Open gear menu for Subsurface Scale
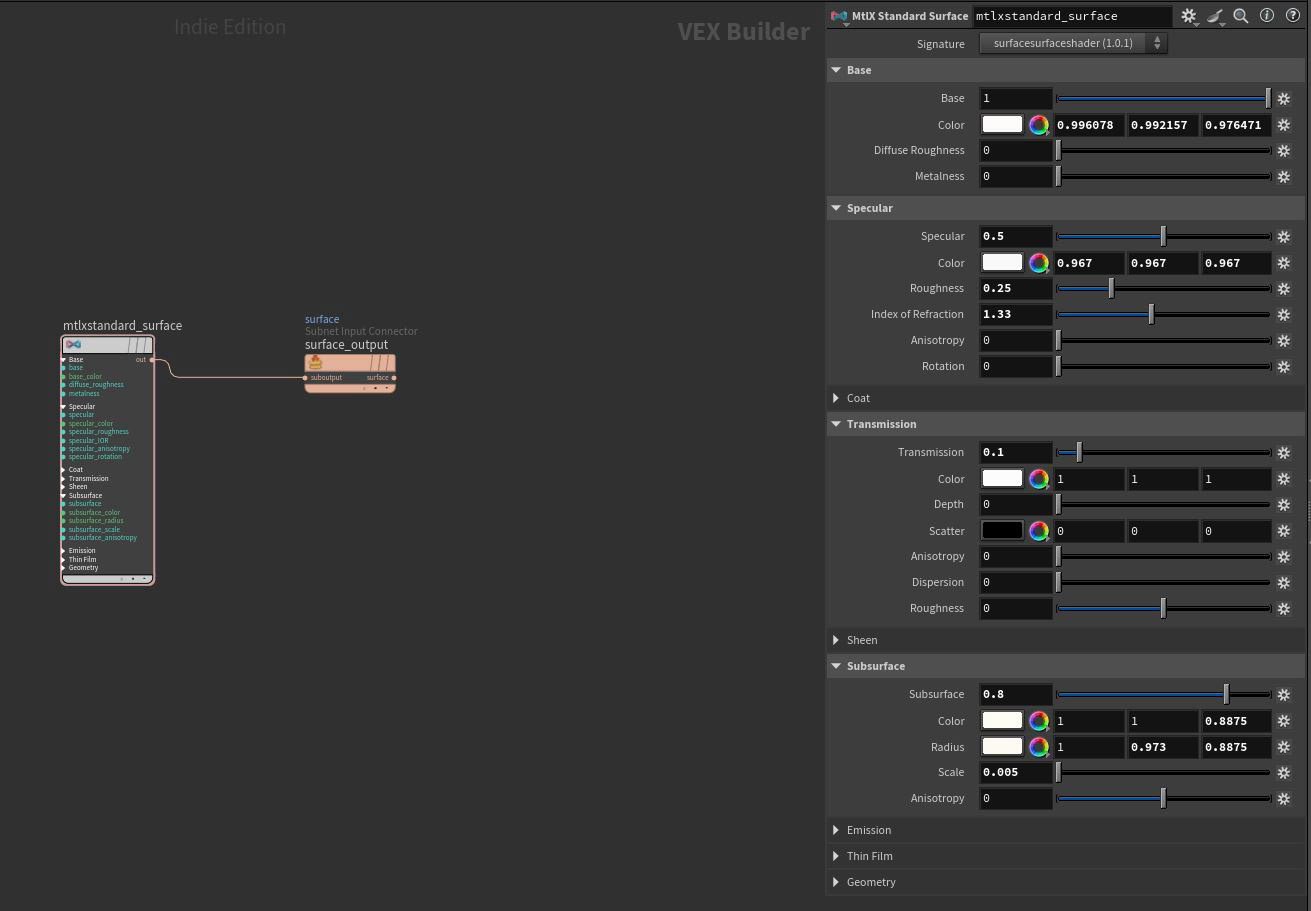Screen dimensions: 1311x911 tap(1284, 773)
